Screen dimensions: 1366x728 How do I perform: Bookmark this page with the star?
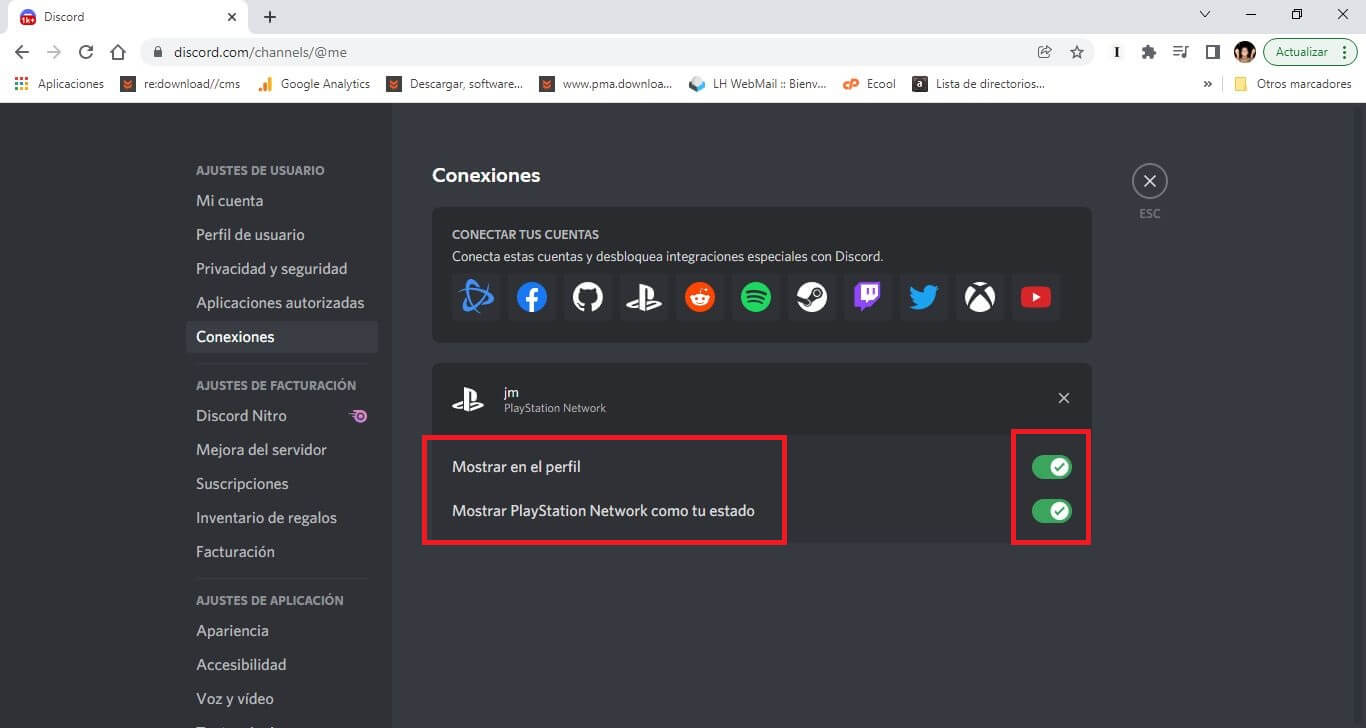tap(1077, 52)
